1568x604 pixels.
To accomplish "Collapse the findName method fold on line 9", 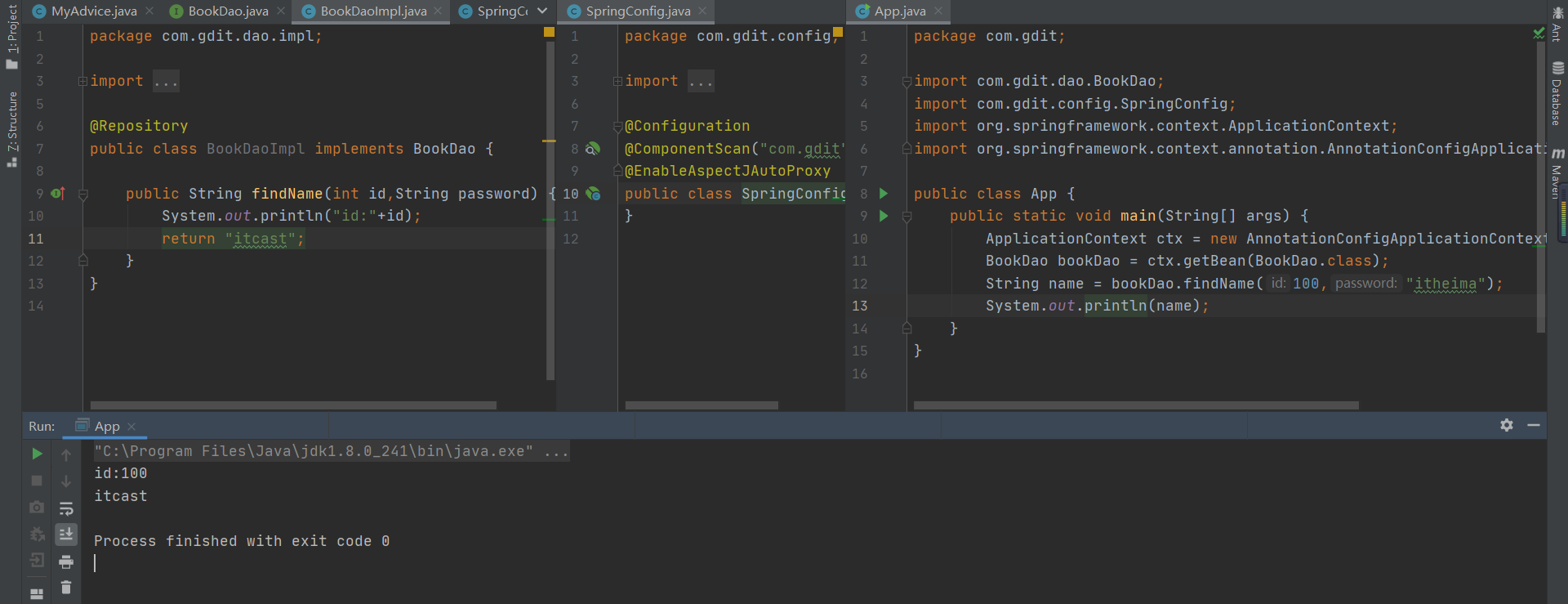I will [x=82, y=195].
